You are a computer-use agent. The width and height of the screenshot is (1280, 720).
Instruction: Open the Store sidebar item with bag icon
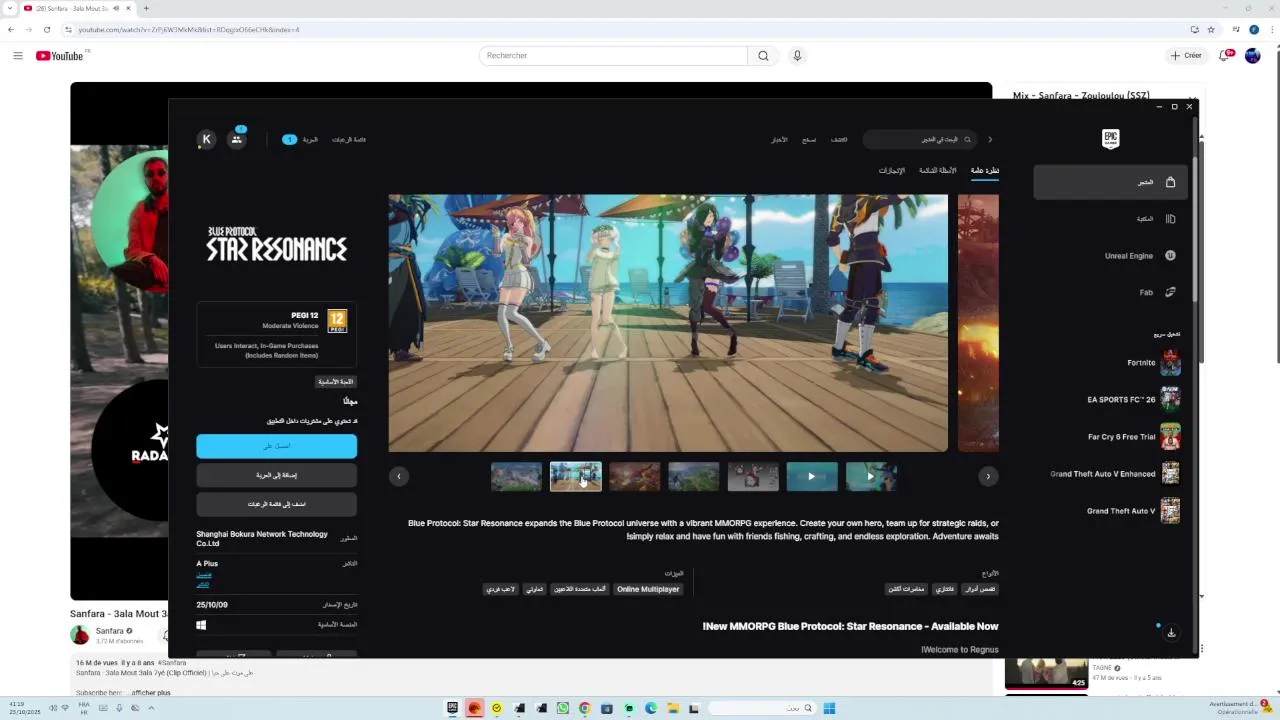[x=1110, y=182]
